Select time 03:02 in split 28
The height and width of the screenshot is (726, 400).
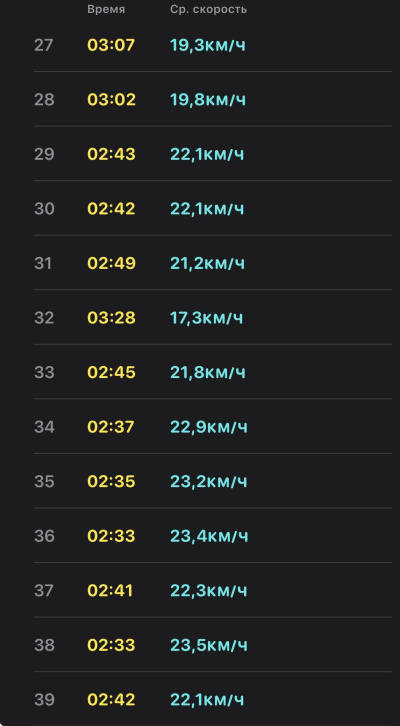112,100
